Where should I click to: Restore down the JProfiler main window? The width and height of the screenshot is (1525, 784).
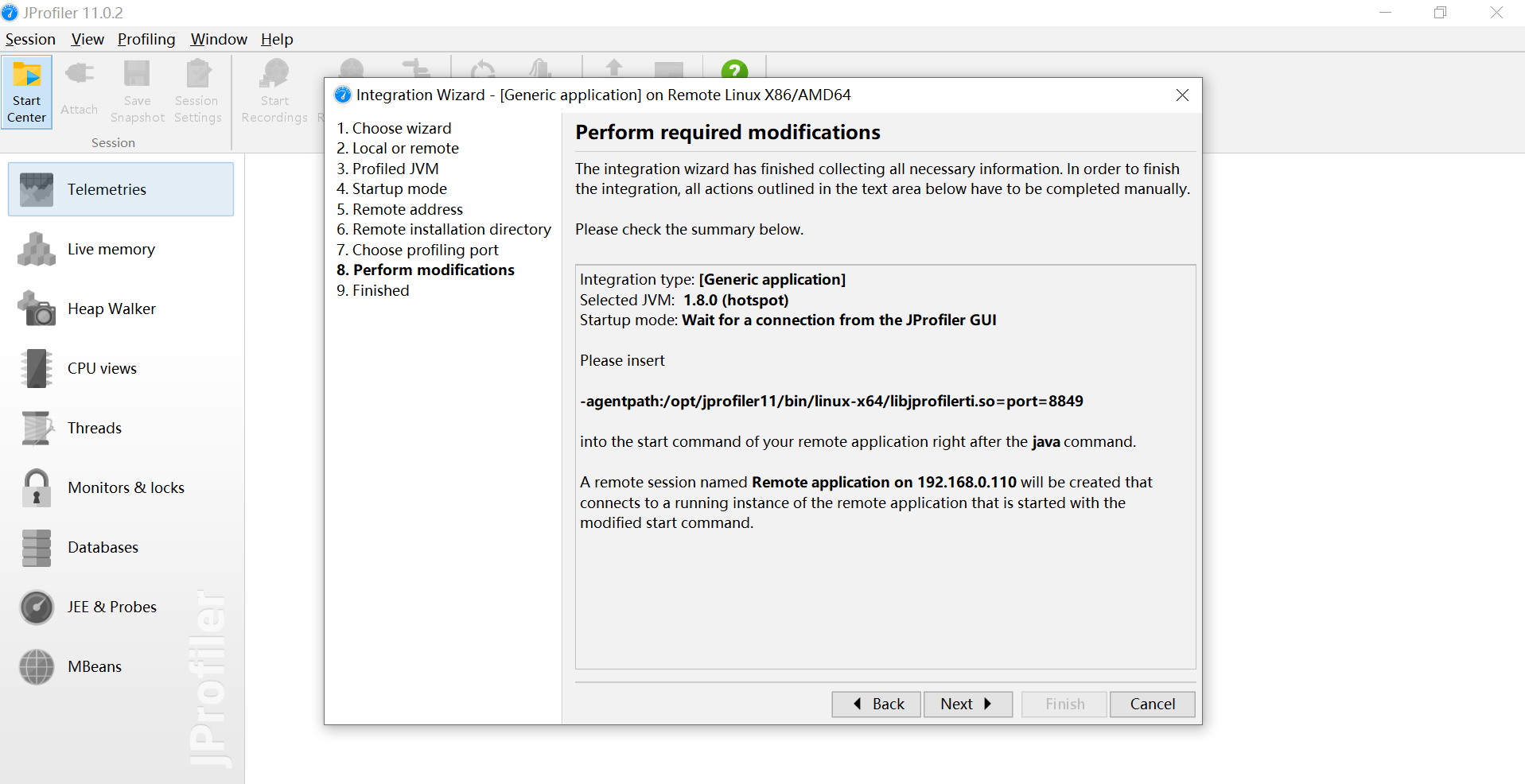point(1440,13)
